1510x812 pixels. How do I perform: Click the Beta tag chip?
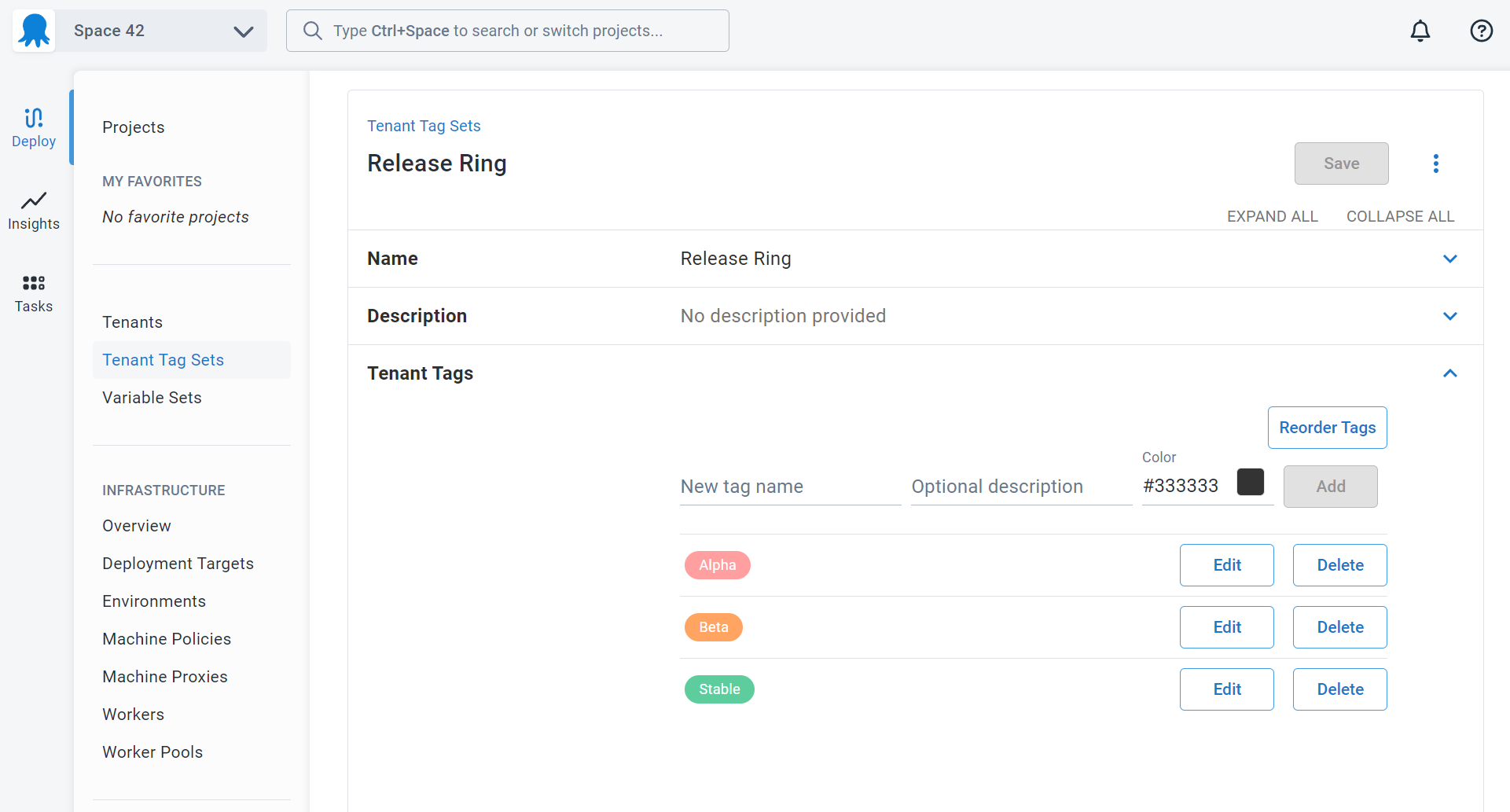point(714,627)
